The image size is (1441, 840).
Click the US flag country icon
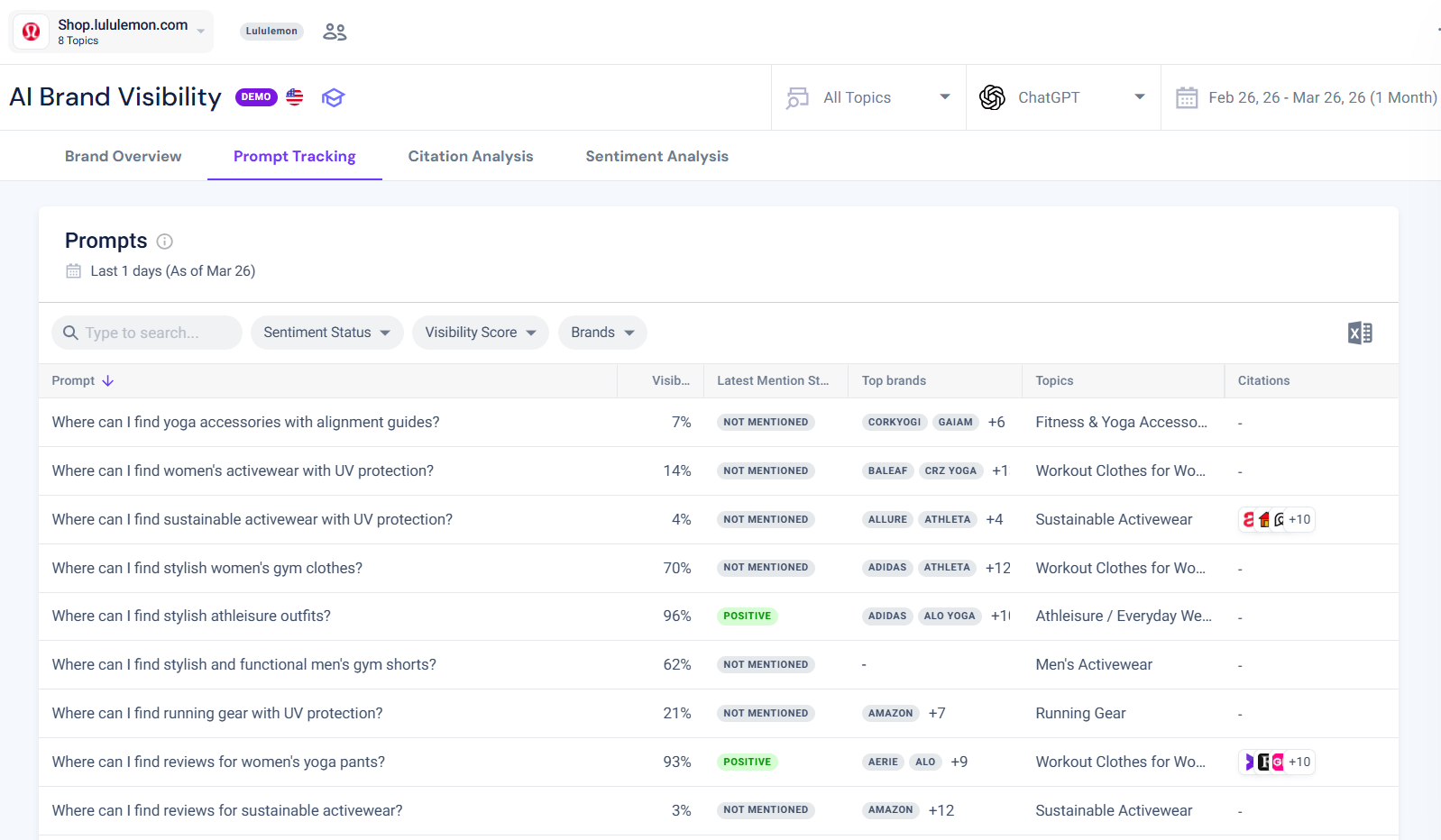[x=295, y=96]
